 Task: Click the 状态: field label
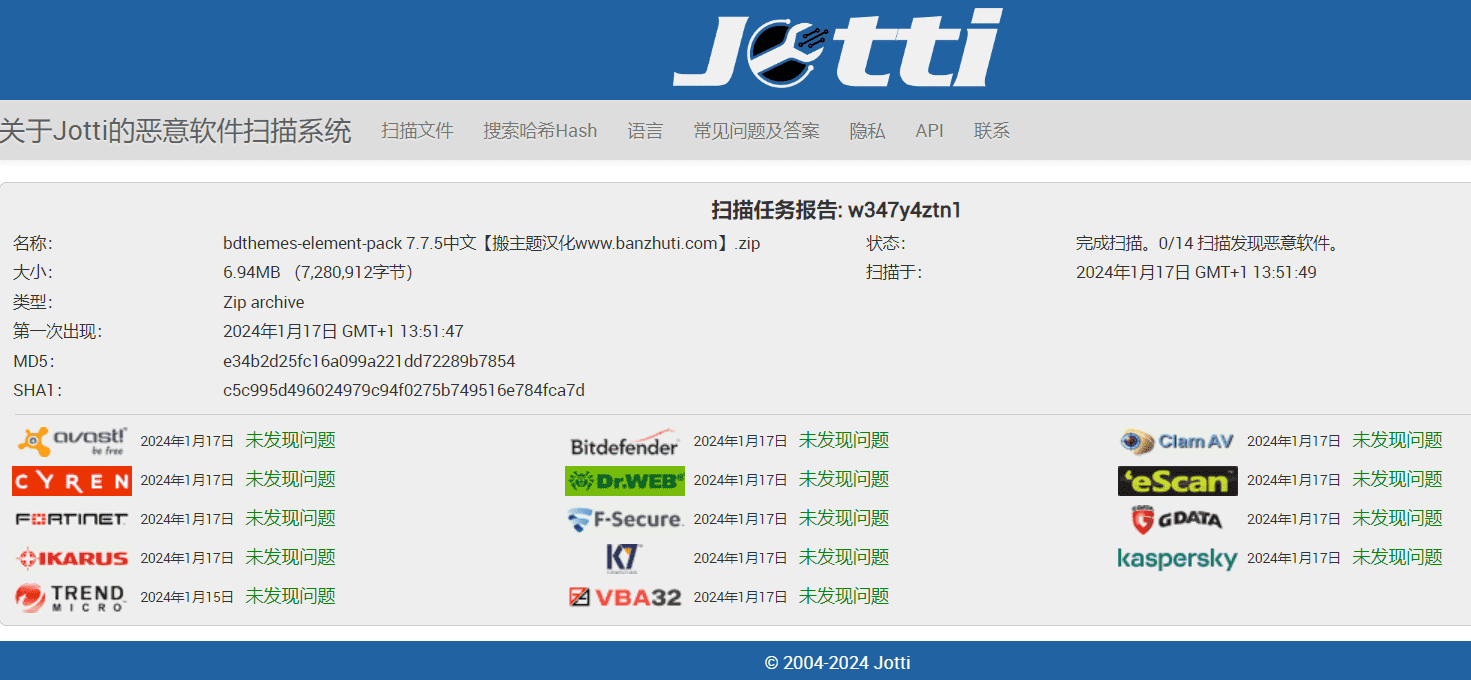tap(885, 243)
